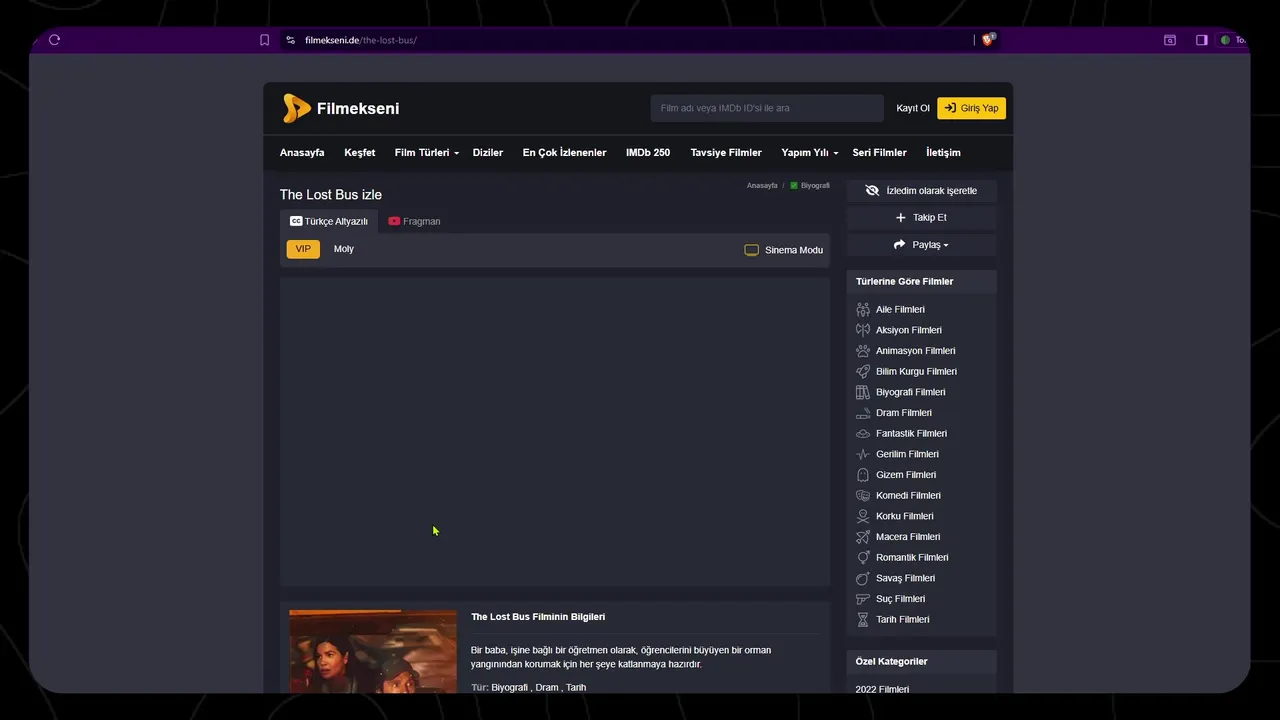Open the Keşfet menu item
This screenshot has height=720, width=1280.
click(x=359, y=153)
